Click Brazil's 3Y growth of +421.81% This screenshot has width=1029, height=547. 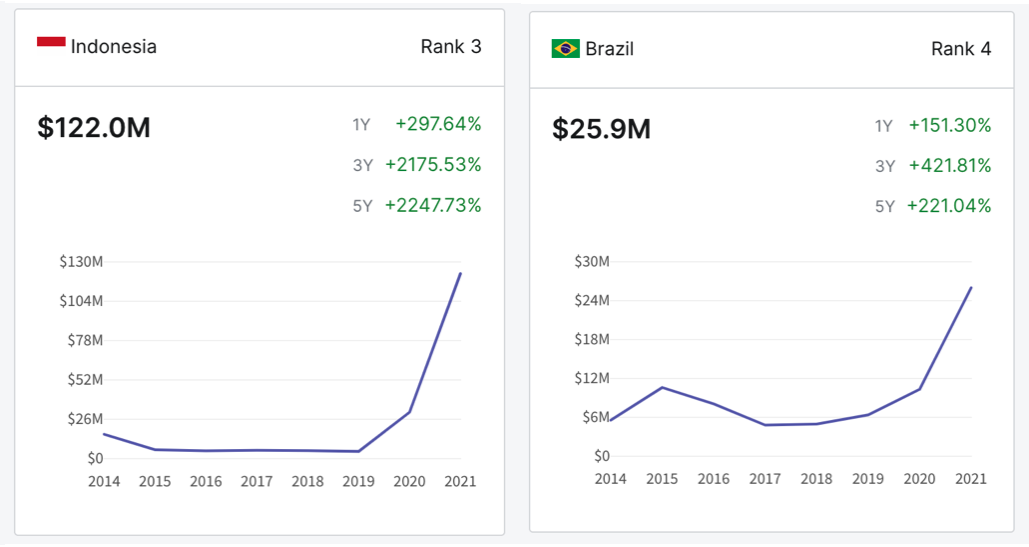[x=949, y=165]
